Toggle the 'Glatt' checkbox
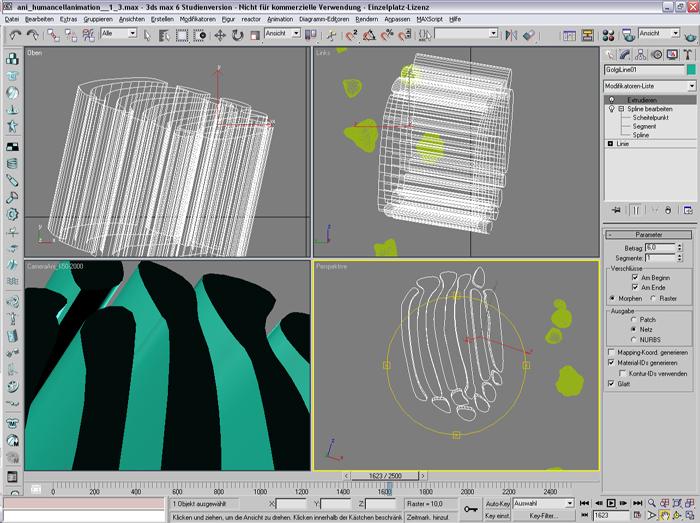Screen dimensions: 700x523 click(x=611, y=383)
